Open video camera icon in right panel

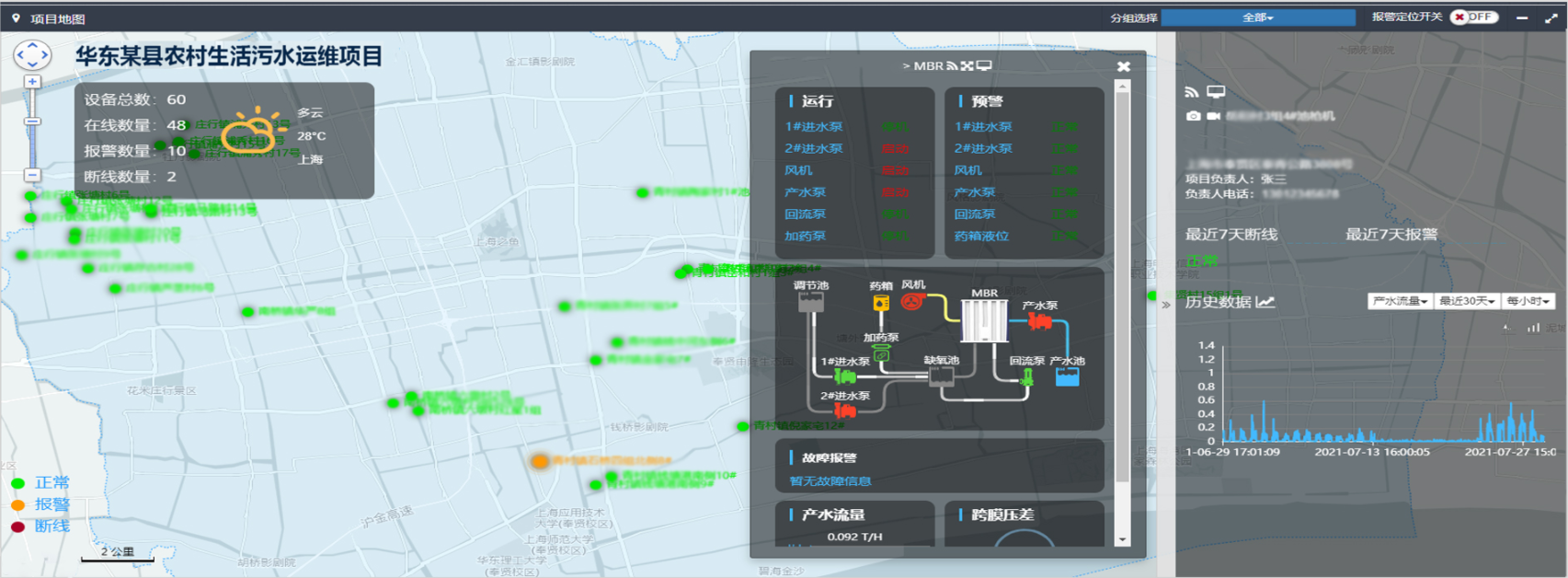[x=1213, y=116]
